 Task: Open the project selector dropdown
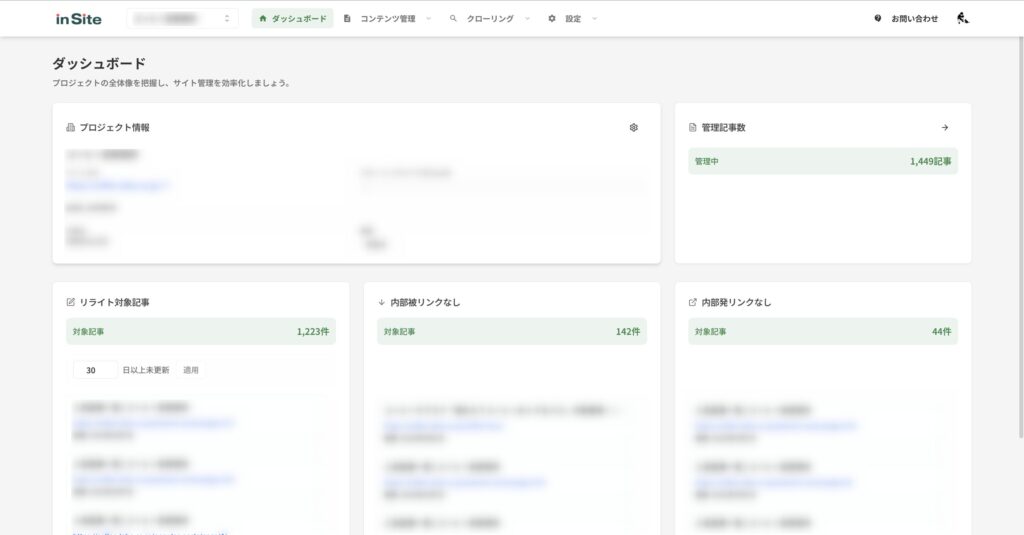182,18
